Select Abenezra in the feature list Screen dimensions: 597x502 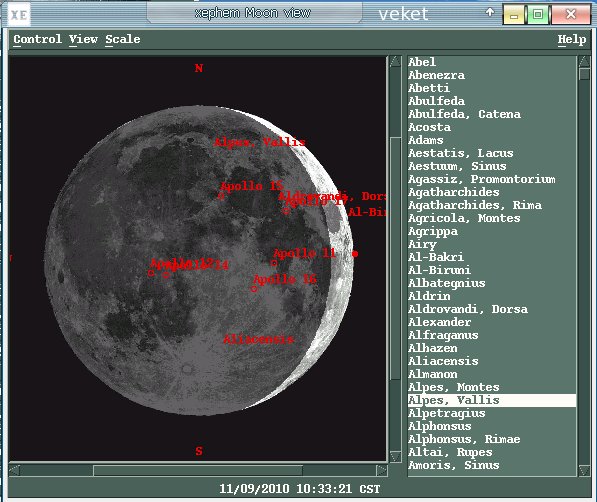tap(492, 75)
